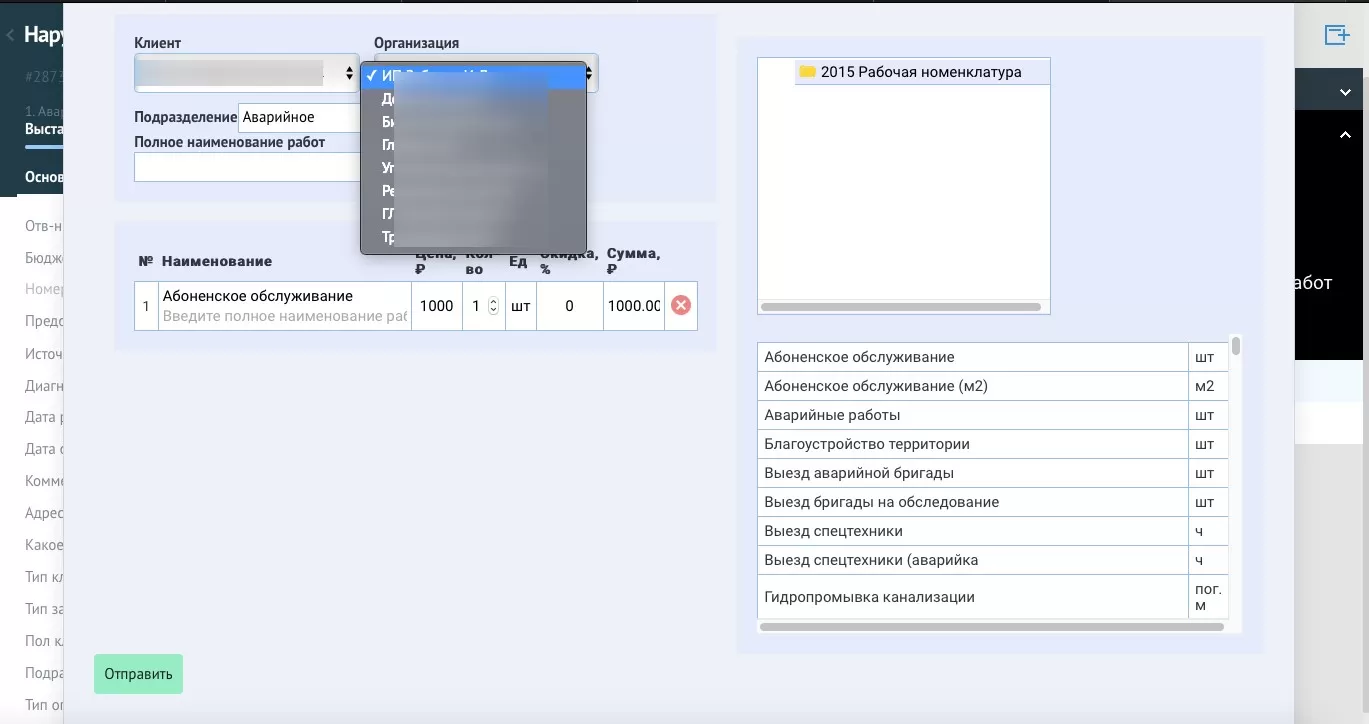Open the Клиент dropdown

coord(246,73)
